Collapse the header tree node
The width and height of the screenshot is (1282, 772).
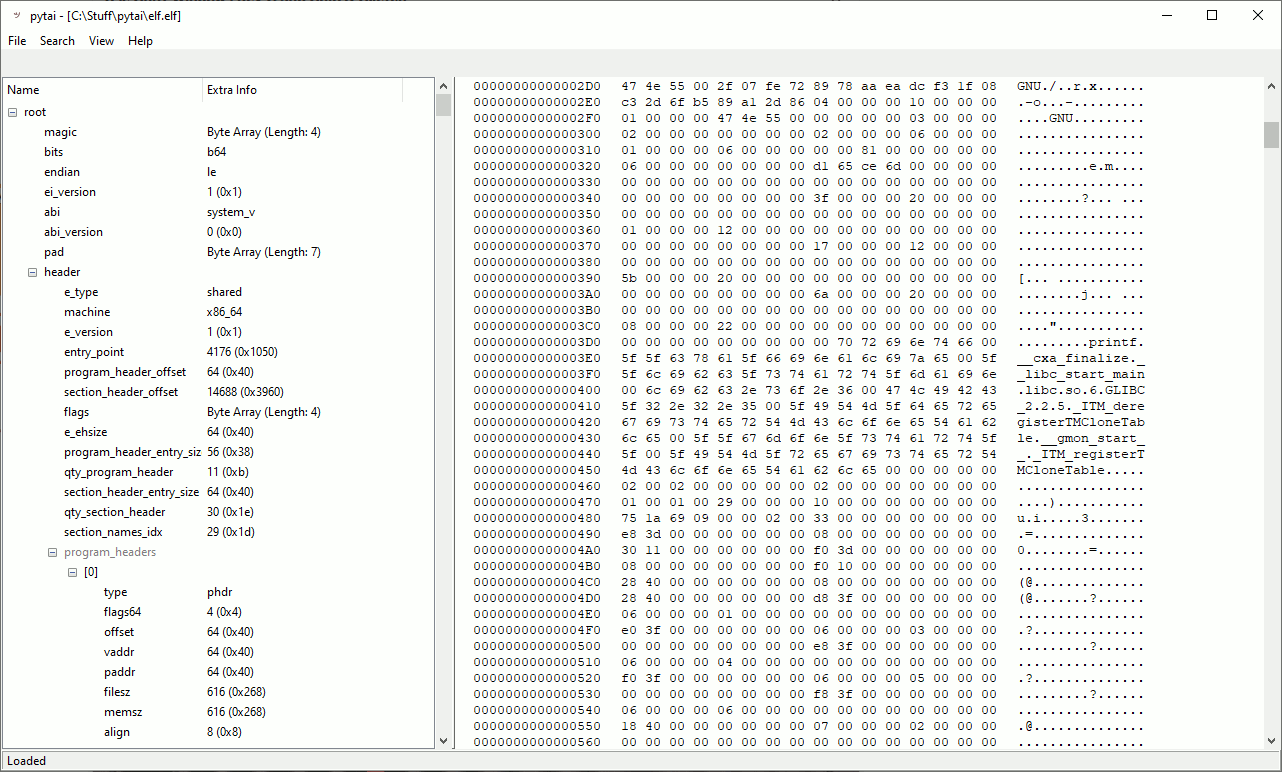(33, 272)
